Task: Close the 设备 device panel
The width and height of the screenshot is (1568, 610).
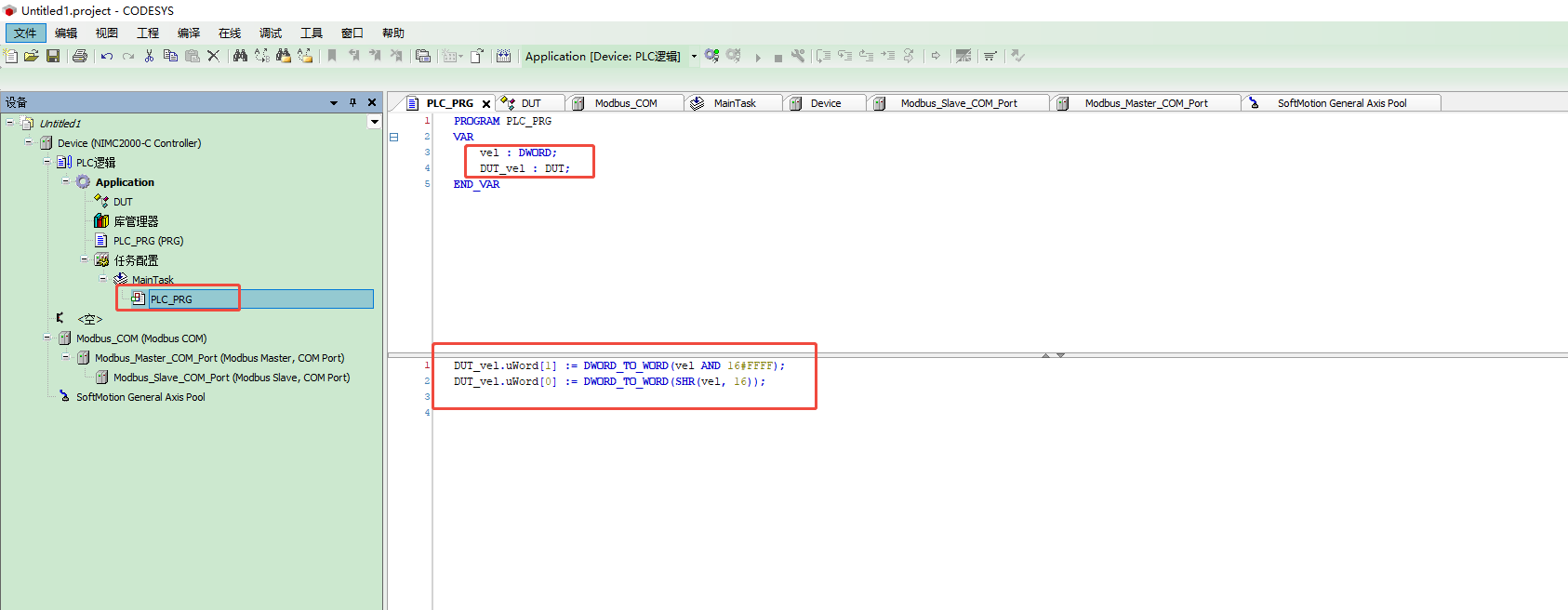Action: point(372,102)
